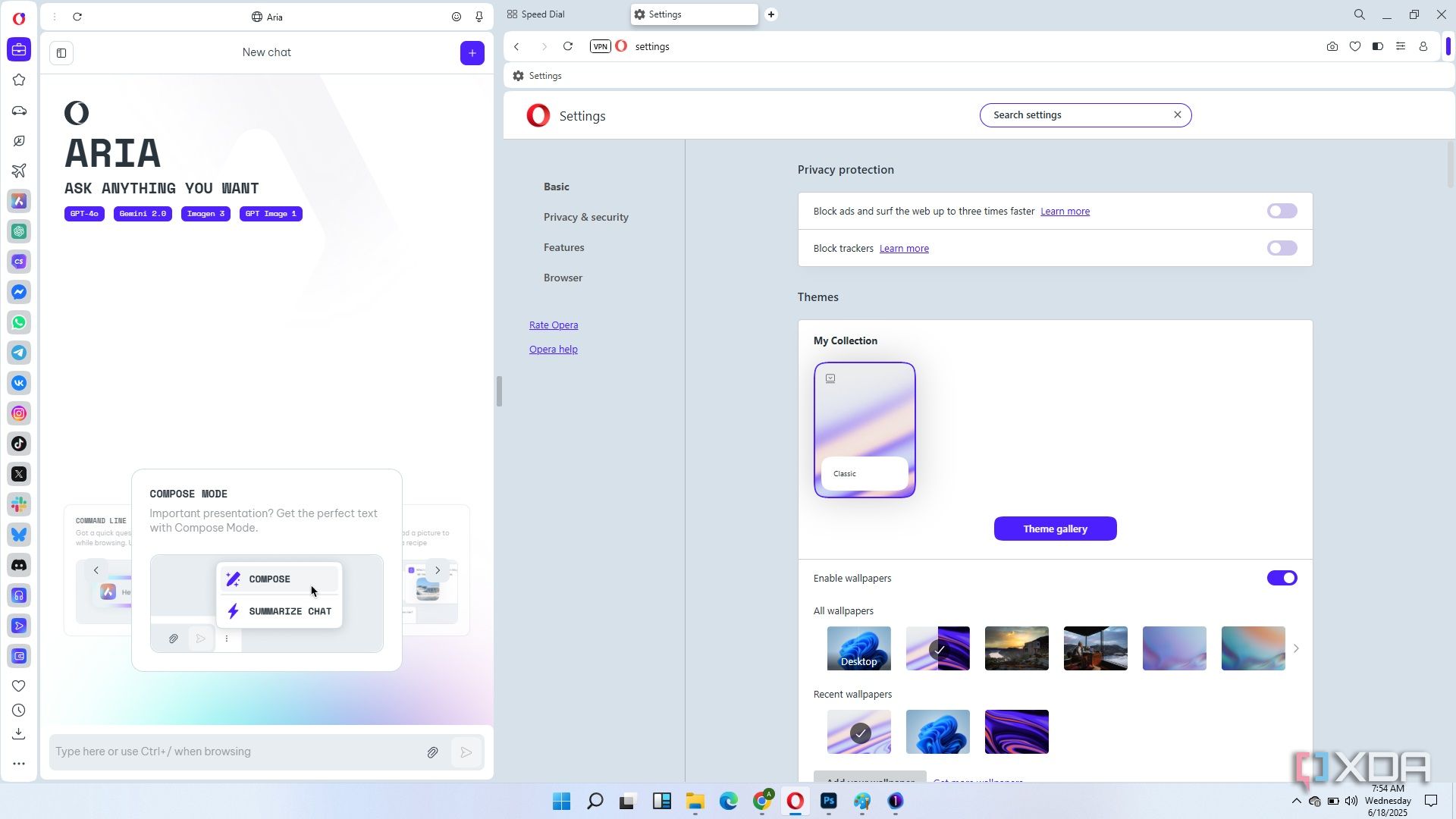Go to next Aria tip card
Image resolution: width=1456 pixels, height=819 pixels.
[438, 570]
